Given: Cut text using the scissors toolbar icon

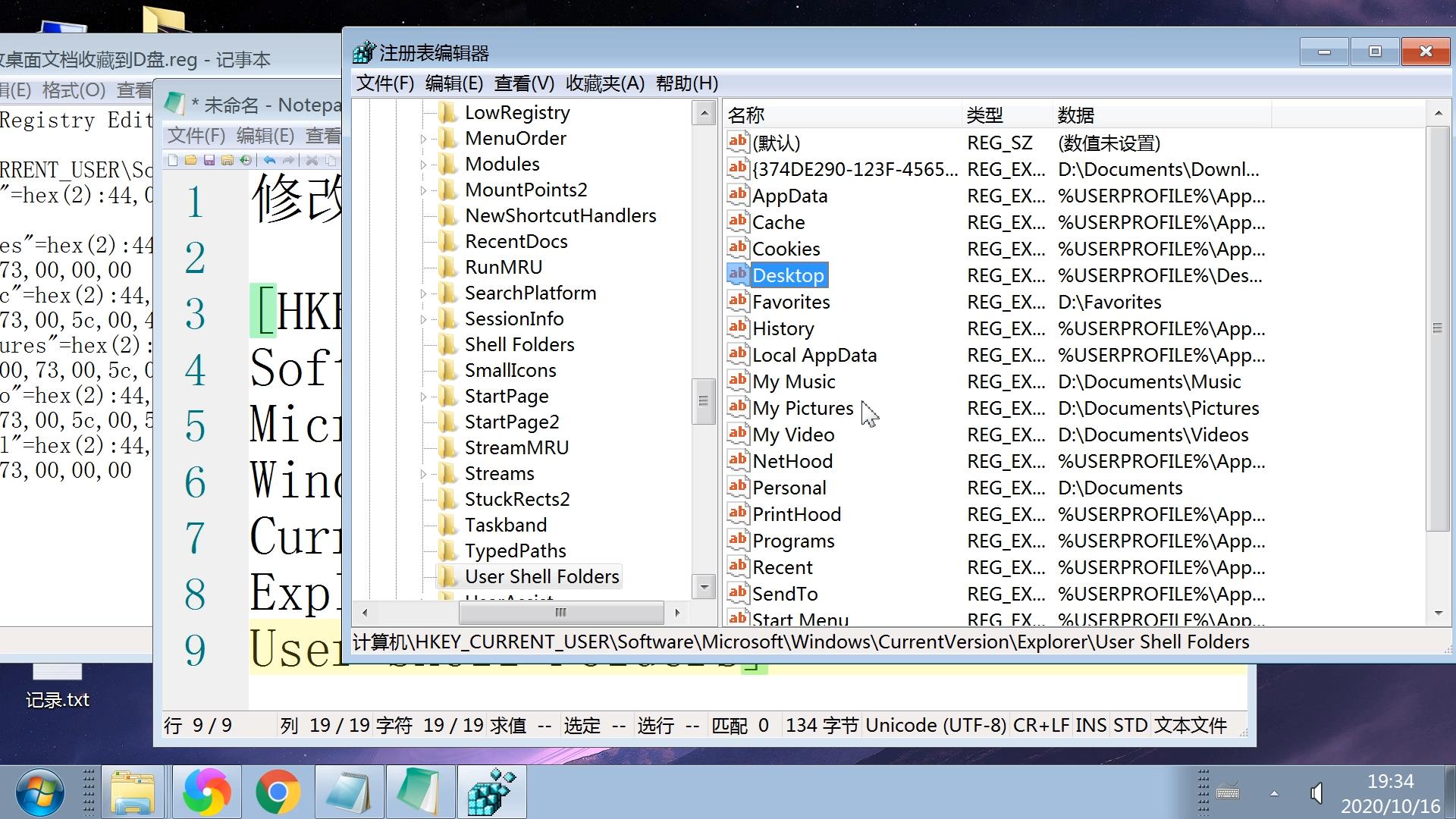Looking at the screenshot, I should point(312,160).
